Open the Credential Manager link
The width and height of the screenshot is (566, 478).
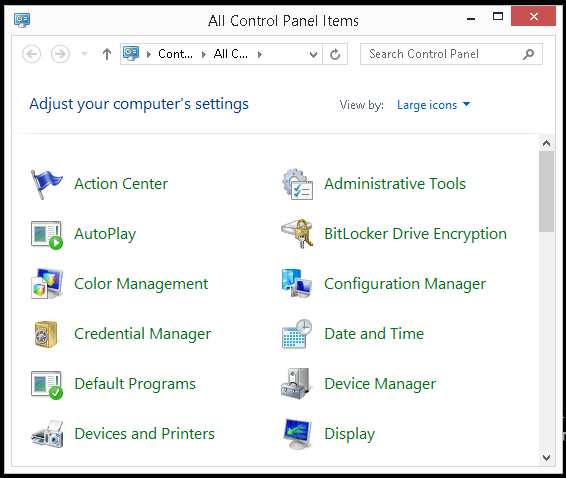pyautogui.click(x=142, y=334)
